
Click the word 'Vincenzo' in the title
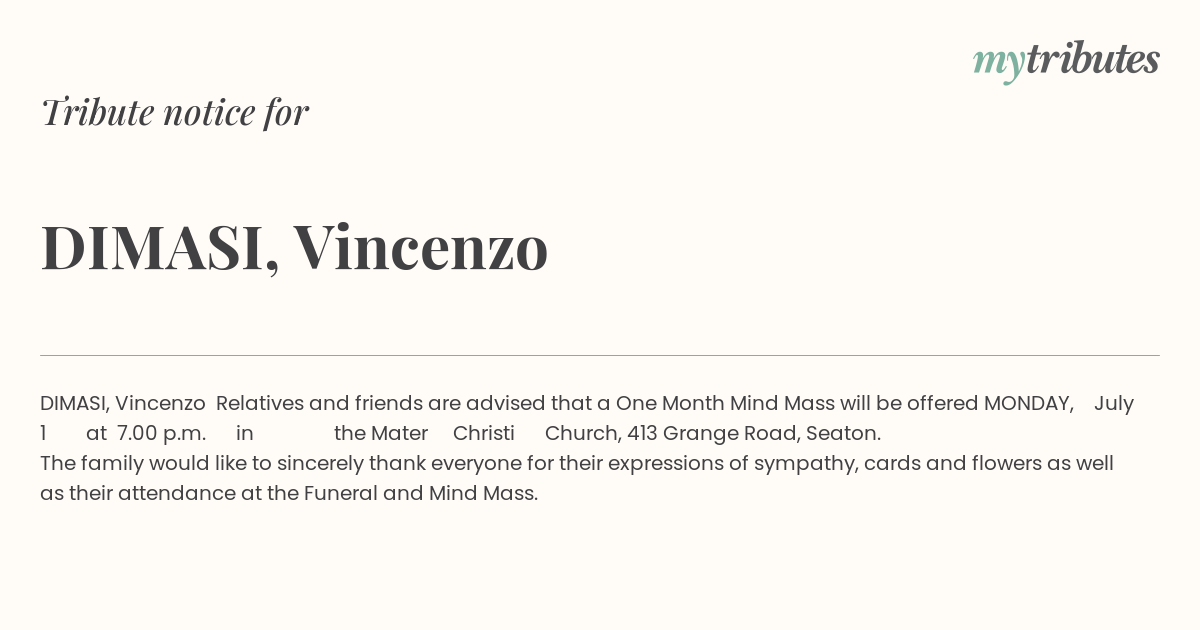[420, 247]
